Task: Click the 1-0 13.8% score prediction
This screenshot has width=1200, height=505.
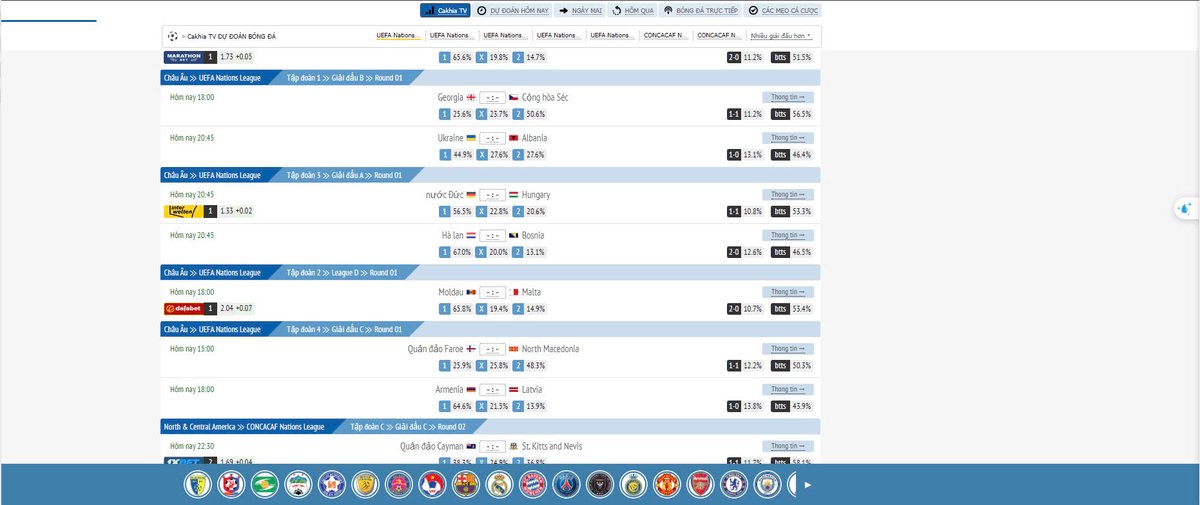Action: pyautogui.click(x=745, y=406)
